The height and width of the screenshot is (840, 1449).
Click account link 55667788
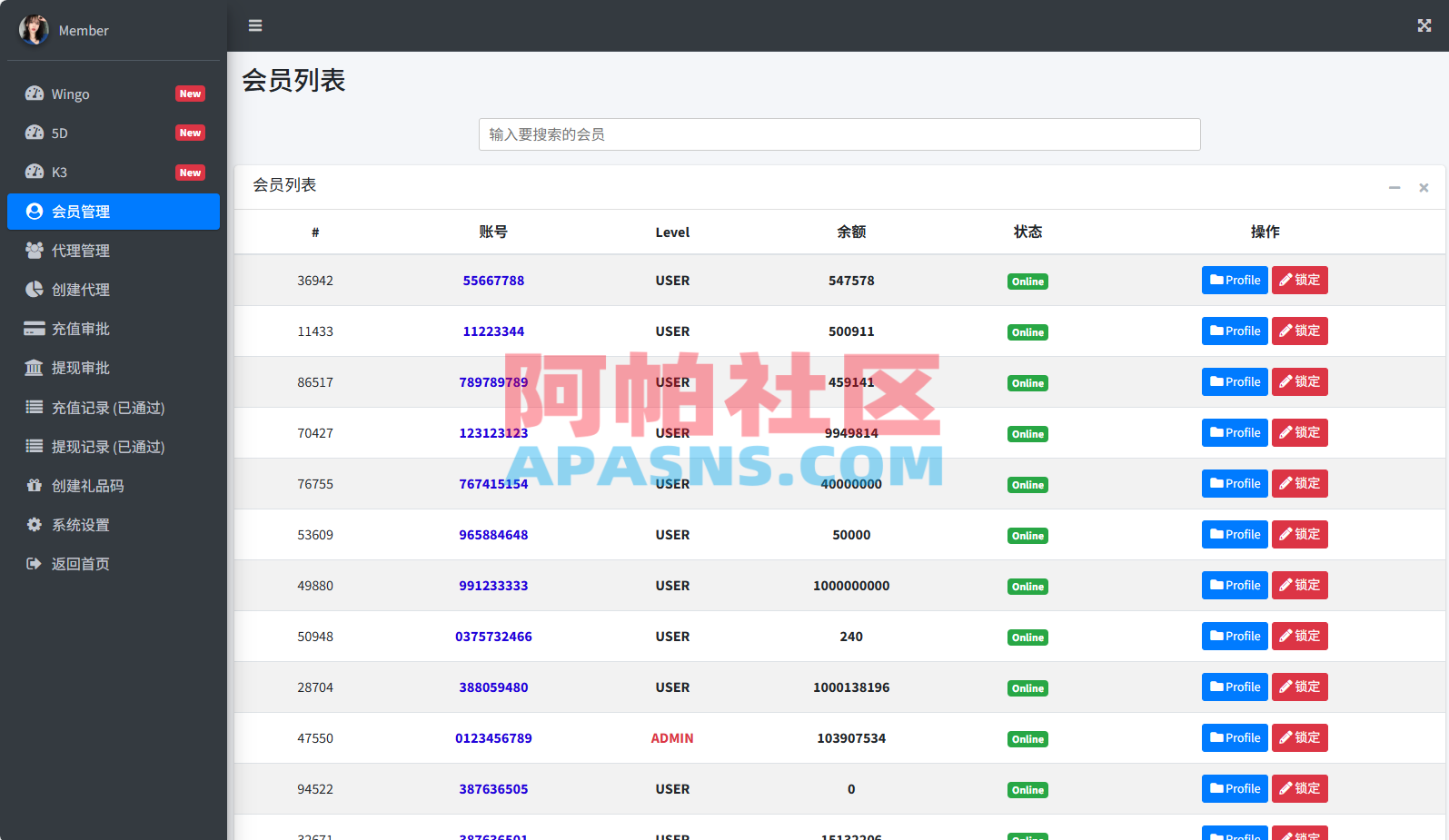493,281
